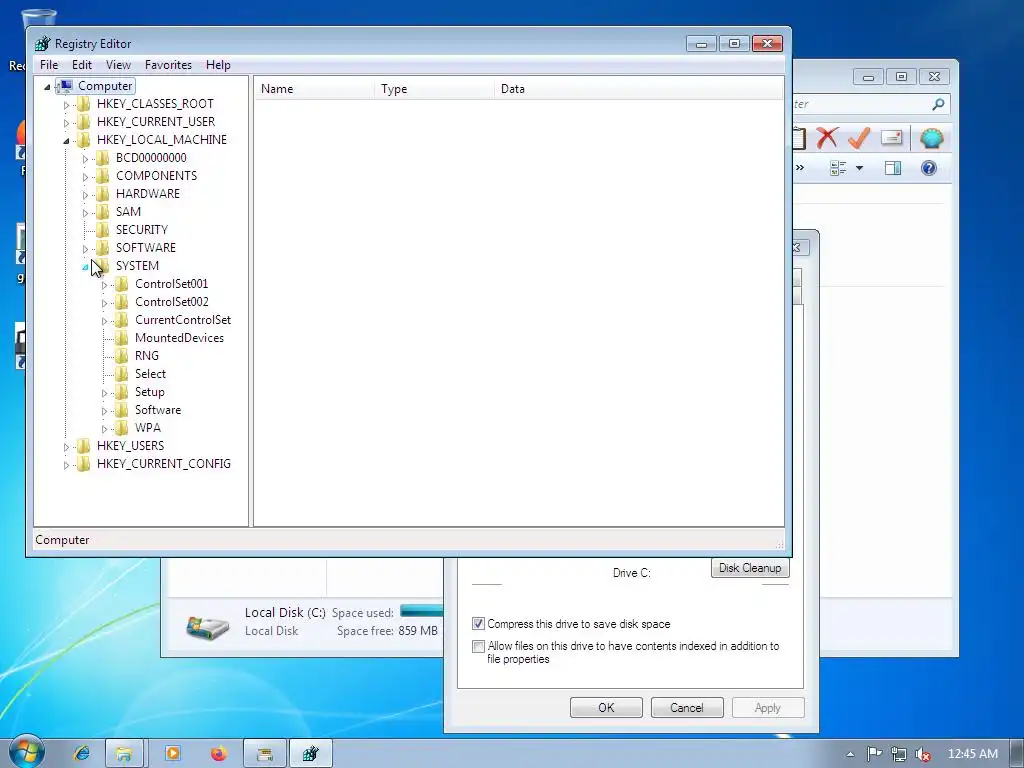Collapse the SYSTEM key arrow
The width and height of the screenshot is (1024, 768).
click(85, 266)
